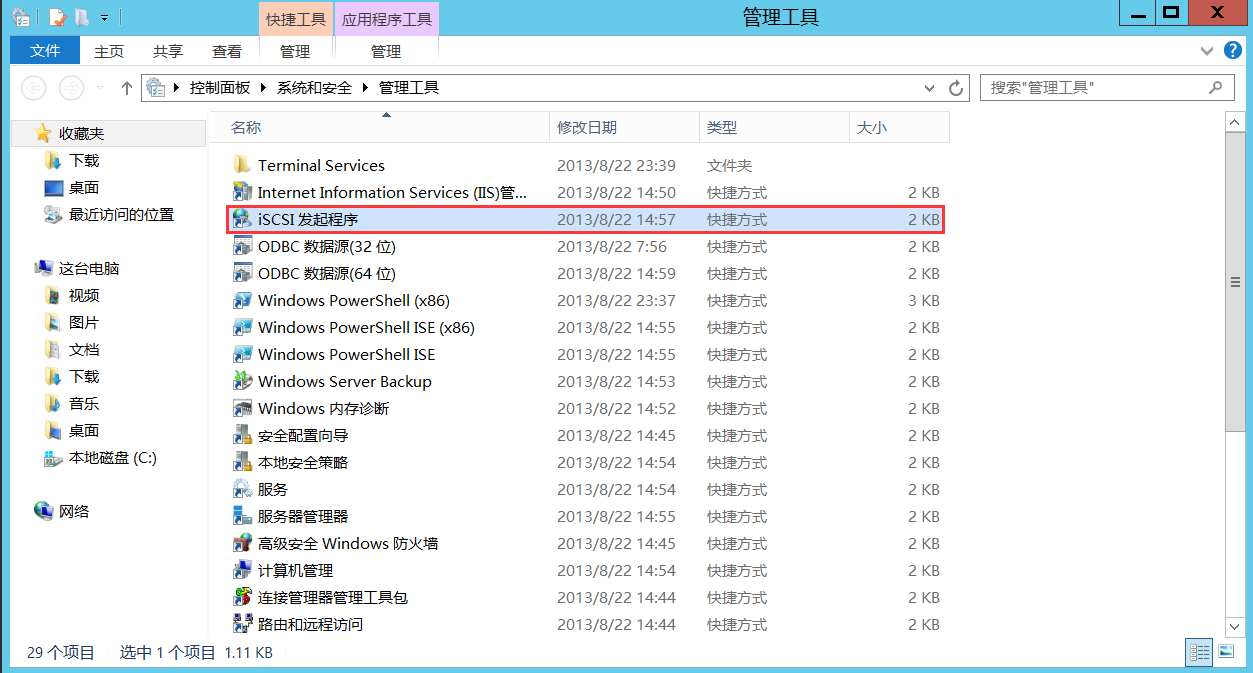Click the Internet Information Services (IIS) shortcut icon

pyautogui.click(x=241, y=192)
